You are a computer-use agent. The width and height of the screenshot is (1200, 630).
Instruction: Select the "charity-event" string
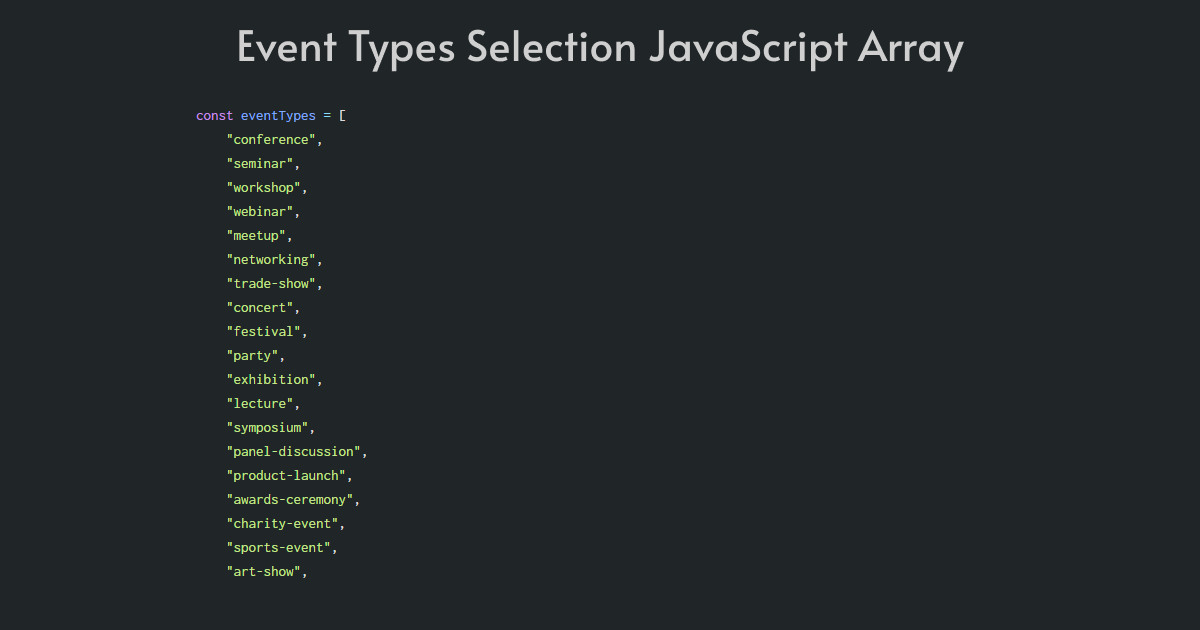(282, 524)
